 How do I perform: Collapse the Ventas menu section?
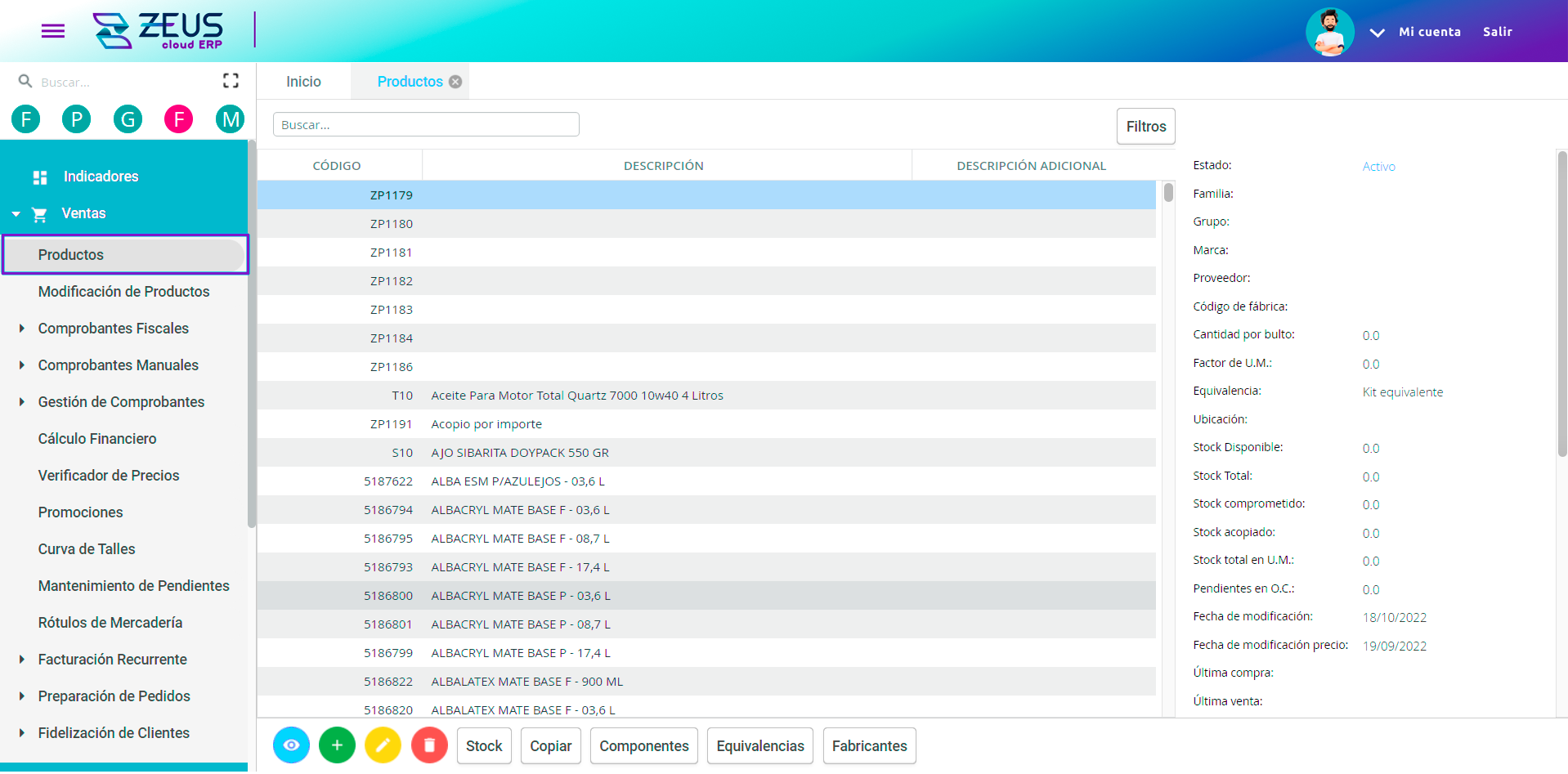pos(16,214)
